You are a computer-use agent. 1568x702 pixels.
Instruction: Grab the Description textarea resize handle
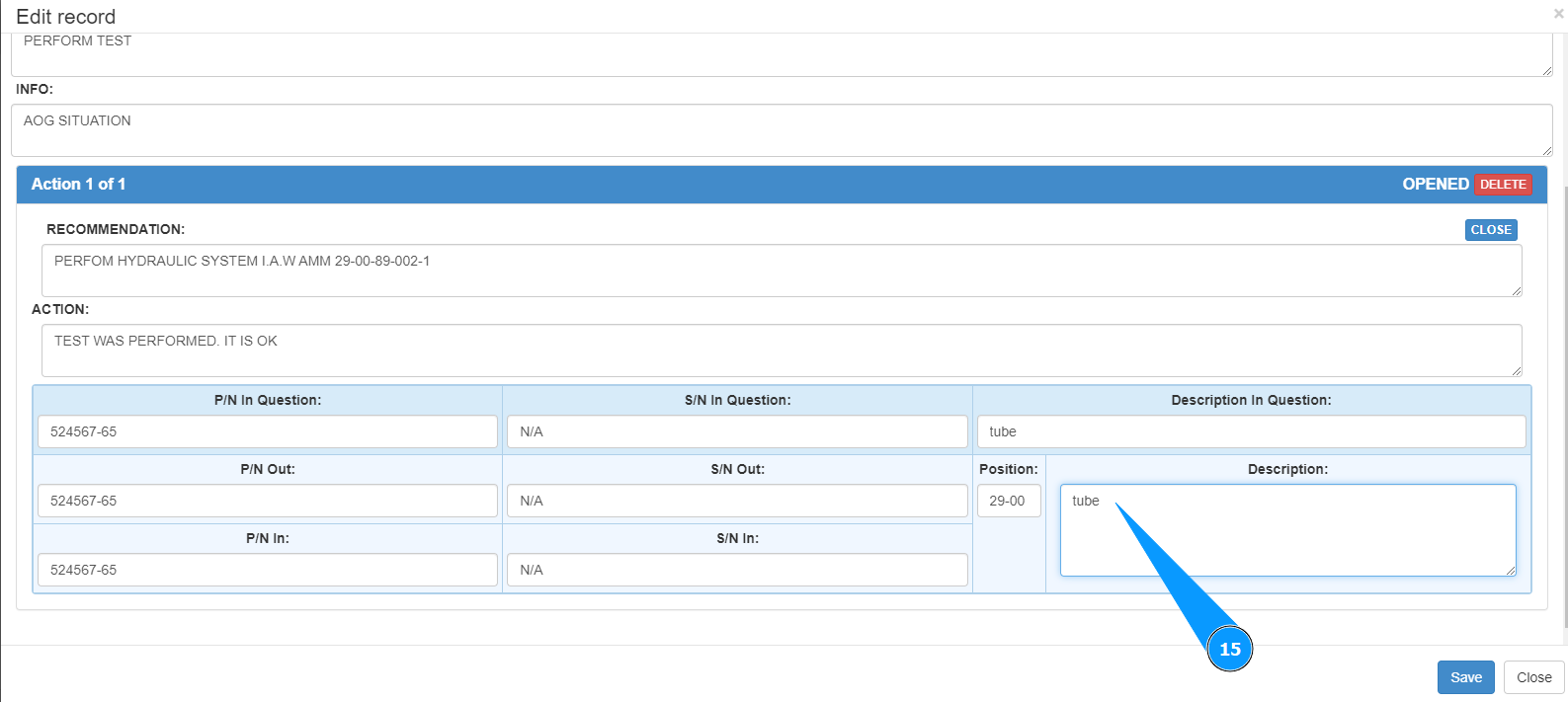(x=1510, y=570)
